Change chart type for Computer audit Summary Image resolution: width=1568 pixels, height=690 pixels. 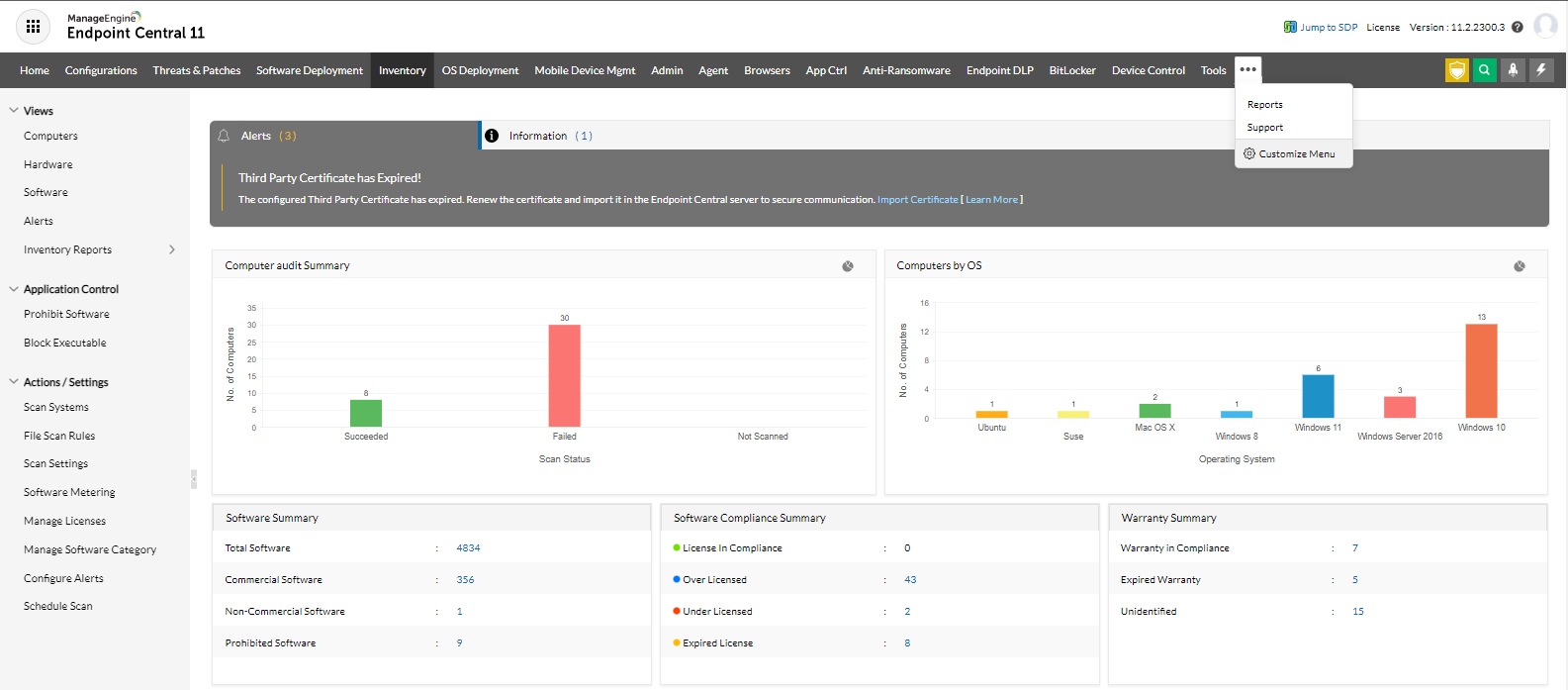848,266
